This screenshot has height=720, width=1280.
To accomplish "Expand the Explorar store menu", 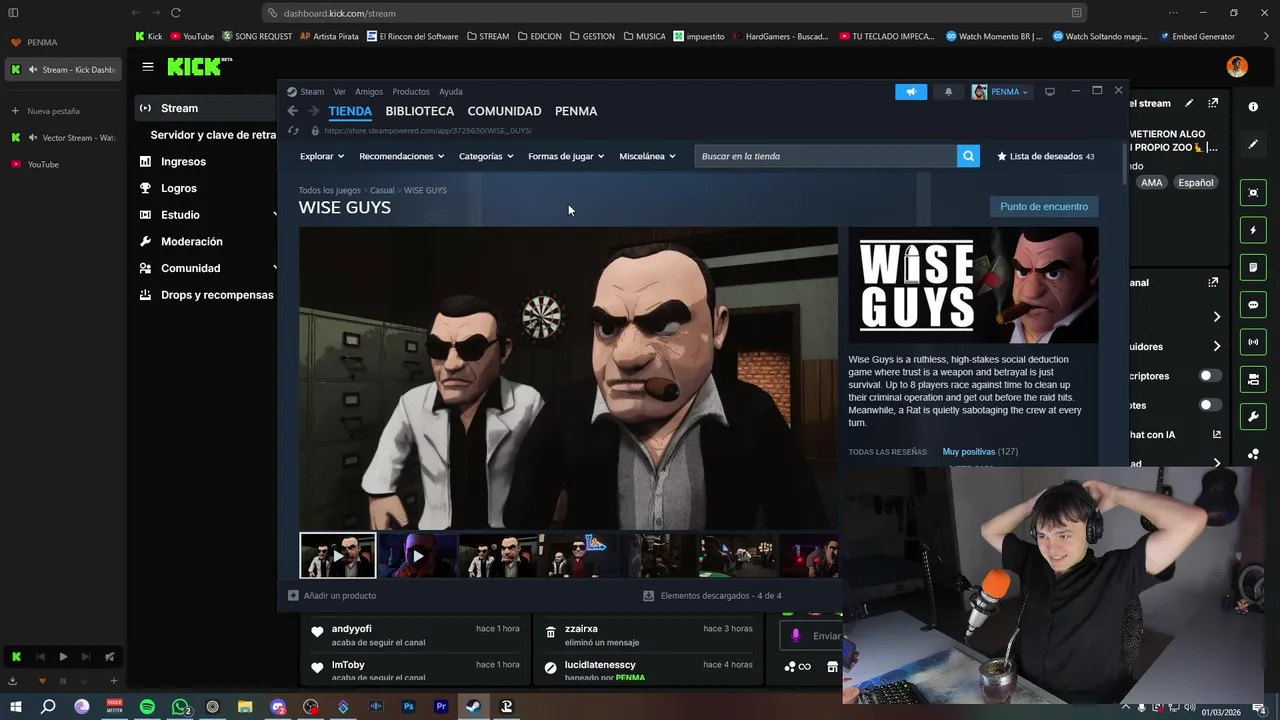I will click(322, 156).
